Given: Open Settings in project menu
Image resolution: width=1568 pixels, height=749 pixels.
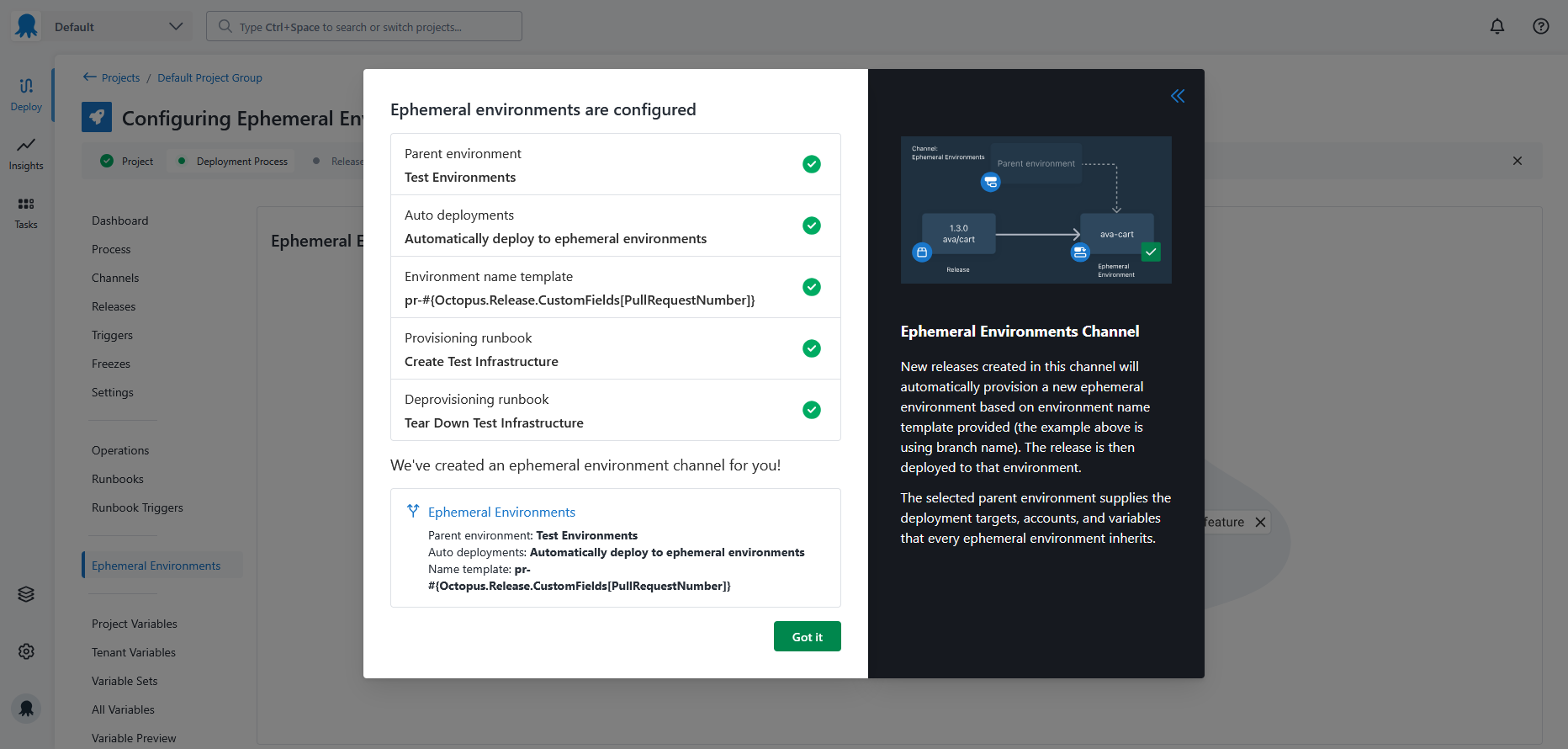Looking at the screenshot, I should pyautogui.click(x=113, y=392).
